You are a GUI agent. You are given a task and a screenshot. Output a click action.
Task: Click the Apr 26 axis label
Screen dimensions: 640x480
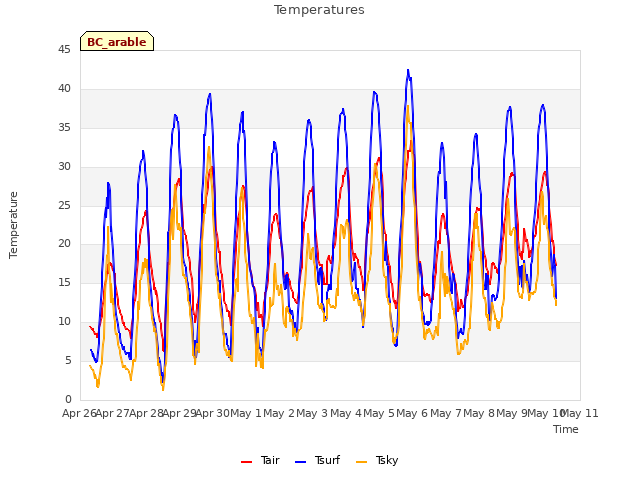tap(80, 413)
